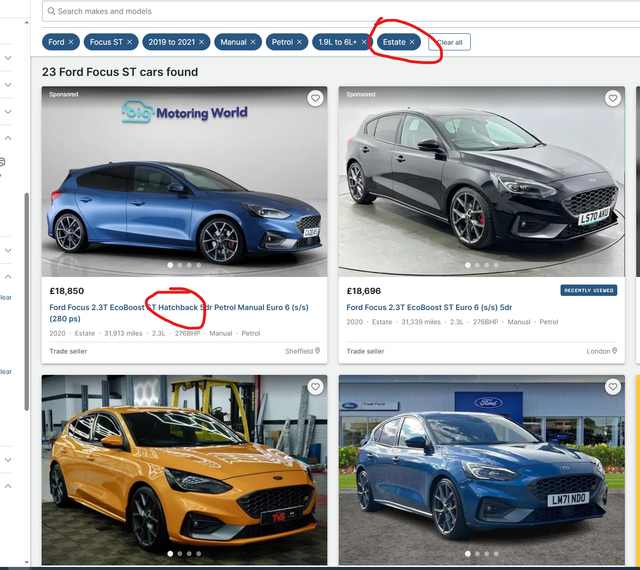Select second image dot on LM71 NDO Focus
The height and width of the screenshot is (570, 640).
click(477, 554)
